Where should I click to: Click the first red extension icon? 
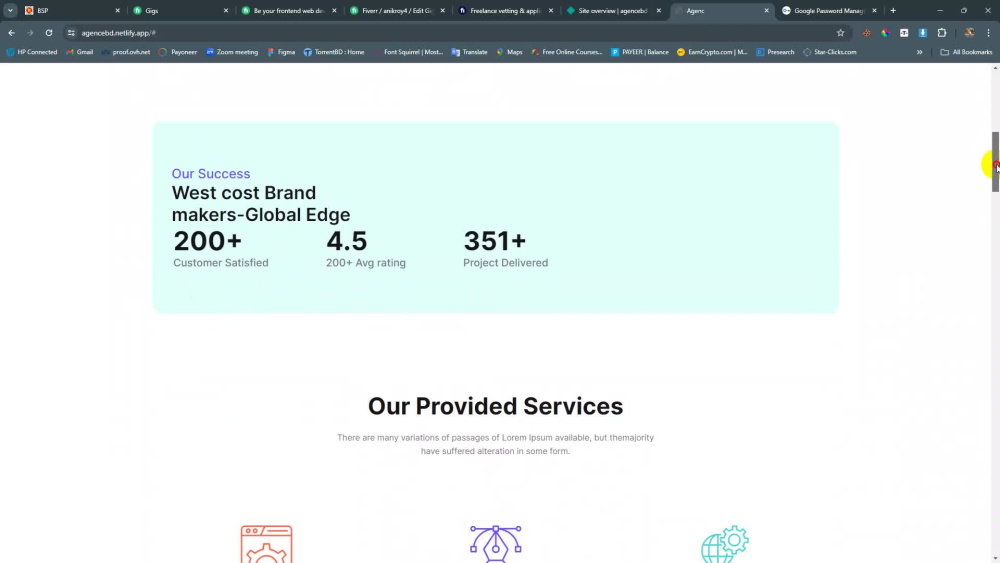(x=866, y=33)
